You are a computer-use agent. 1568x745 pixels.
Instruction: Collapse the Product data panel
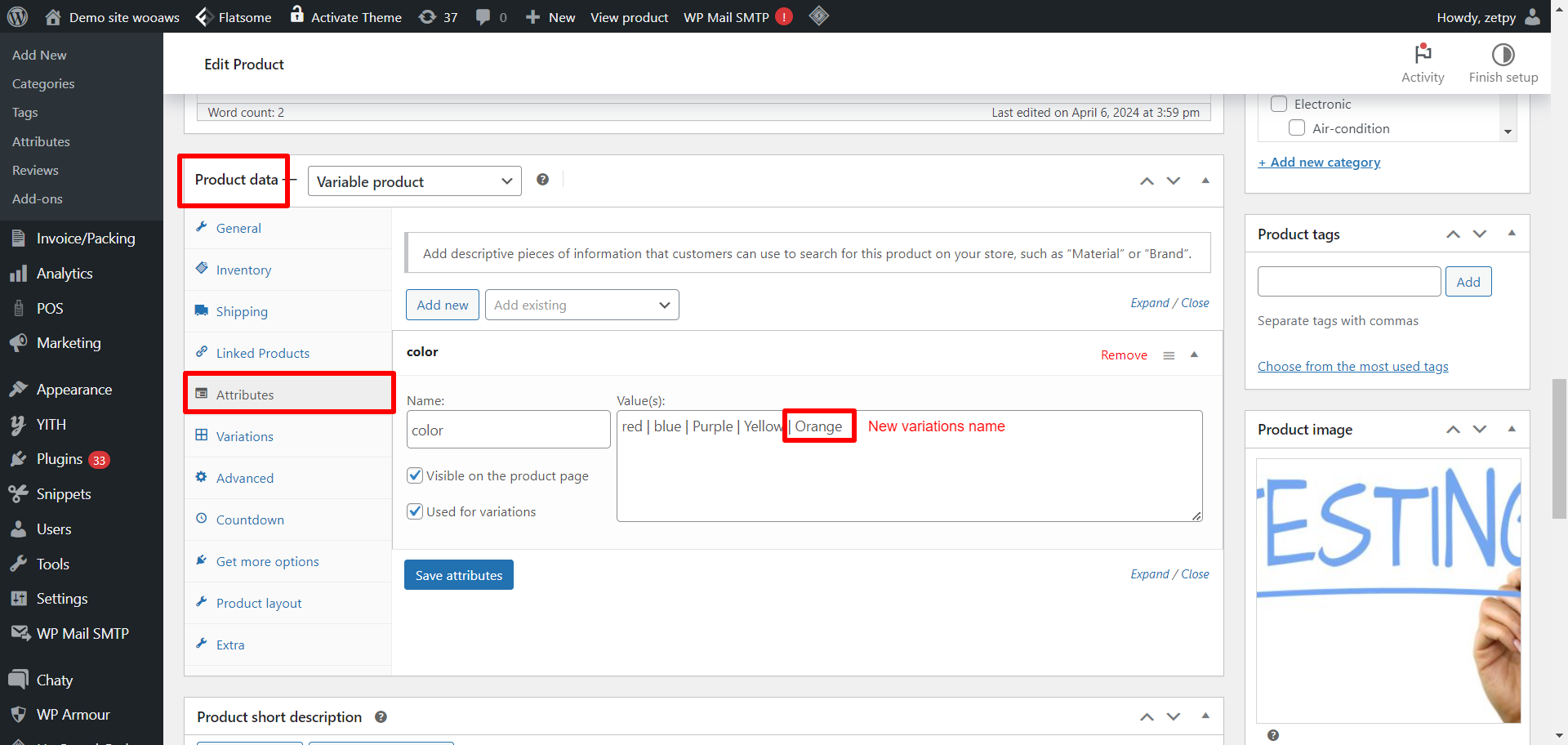[x=1205, y=181]
